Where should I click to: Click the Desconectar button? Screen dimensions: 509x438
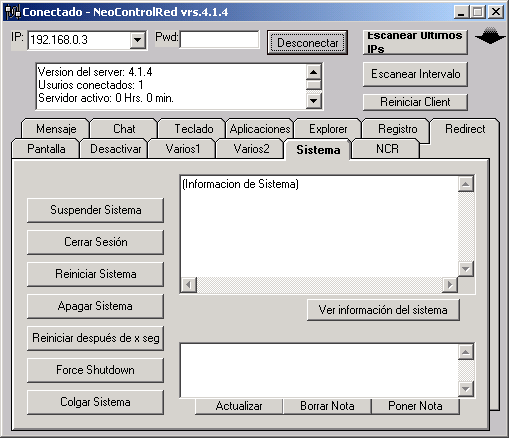click(307, 42)
